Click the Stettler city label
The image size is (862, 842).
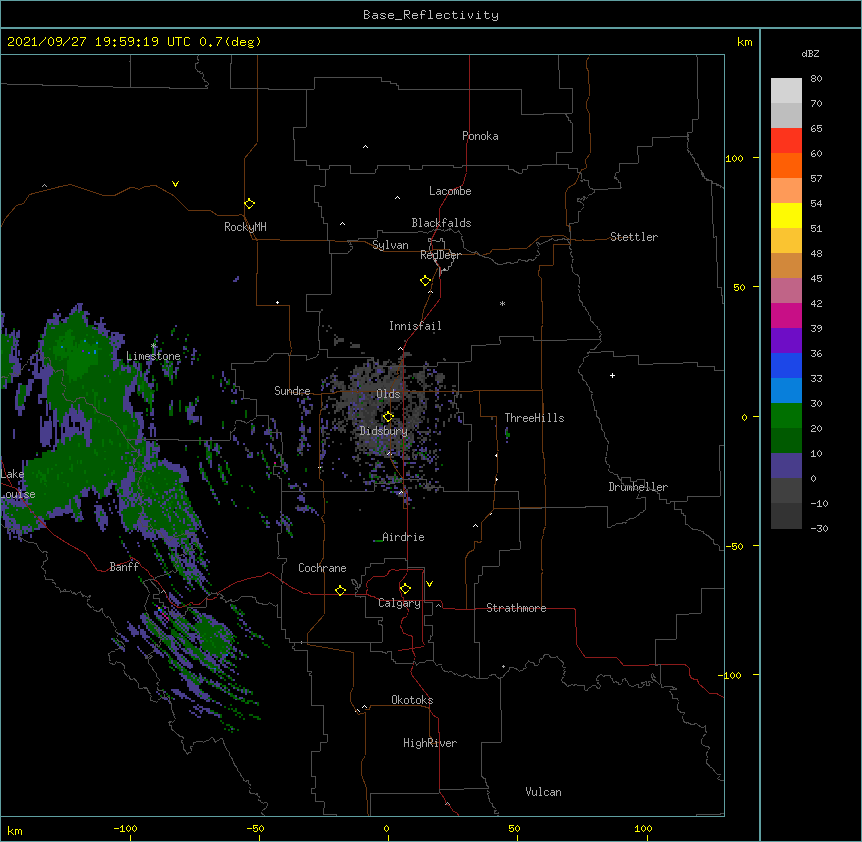tap(634, 237)
